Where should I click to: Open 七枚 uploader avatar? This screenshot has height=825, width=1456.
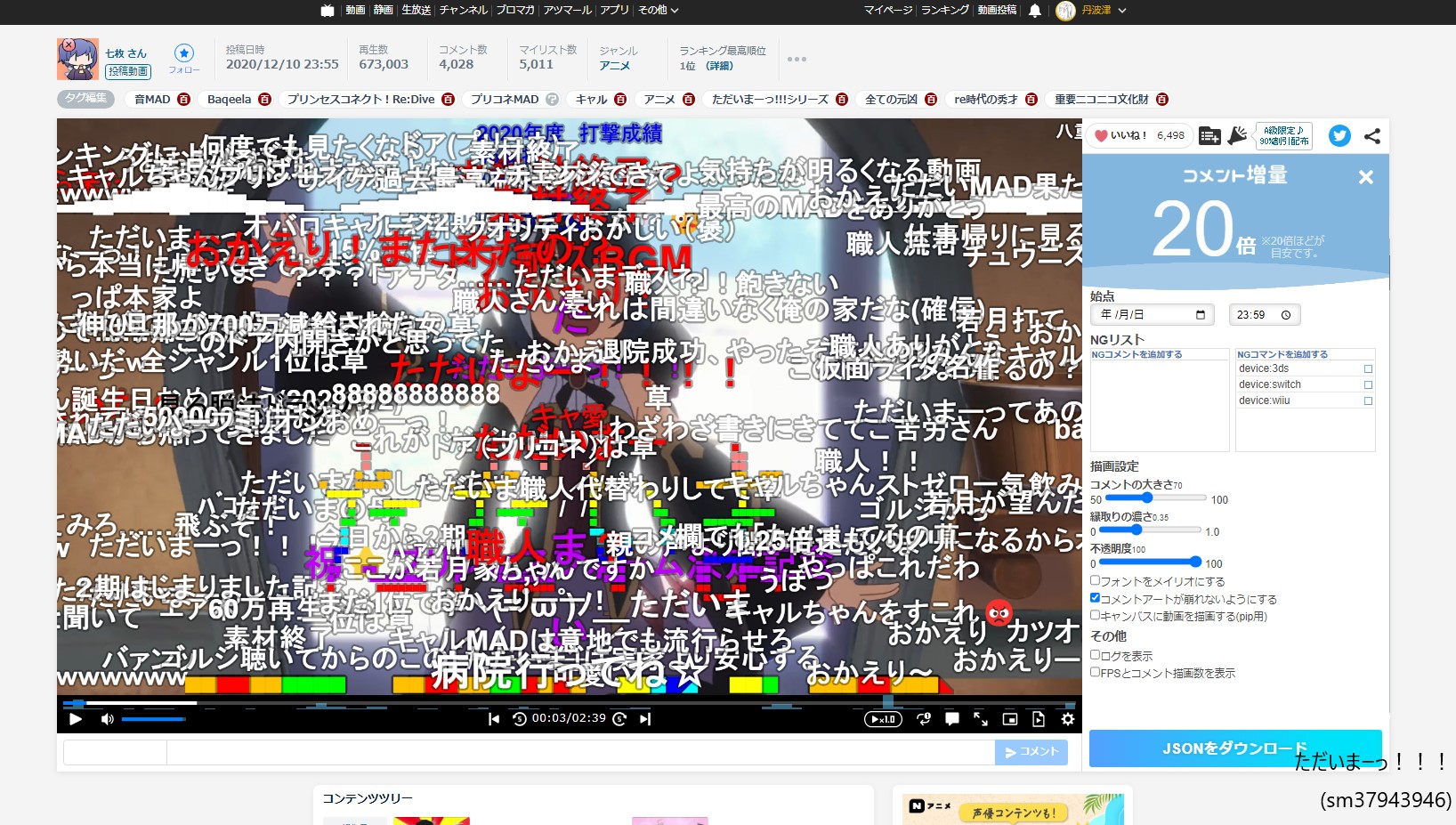tap(78, 59)
